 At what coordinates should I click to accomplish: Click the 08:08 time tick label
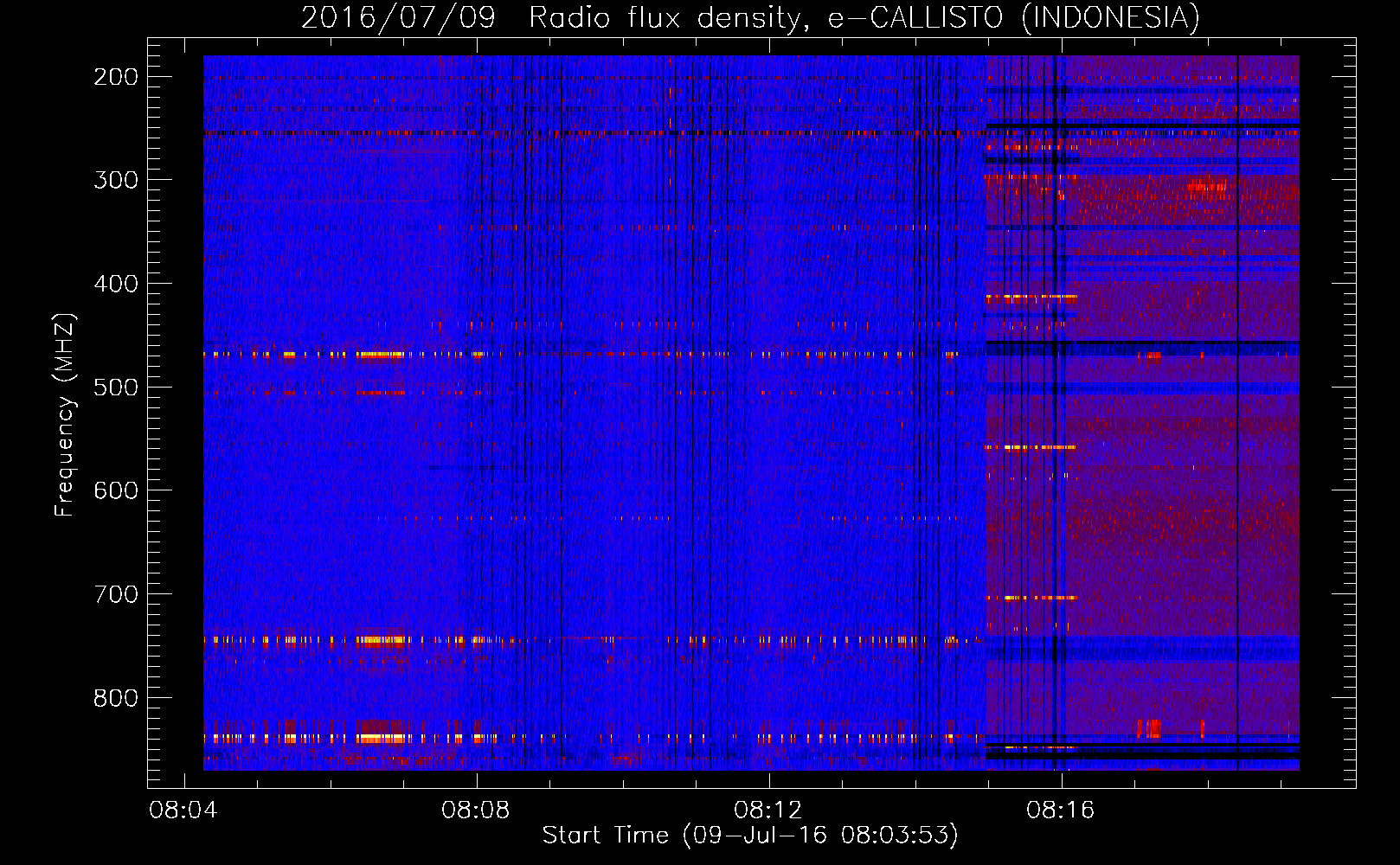coord(476,810)
